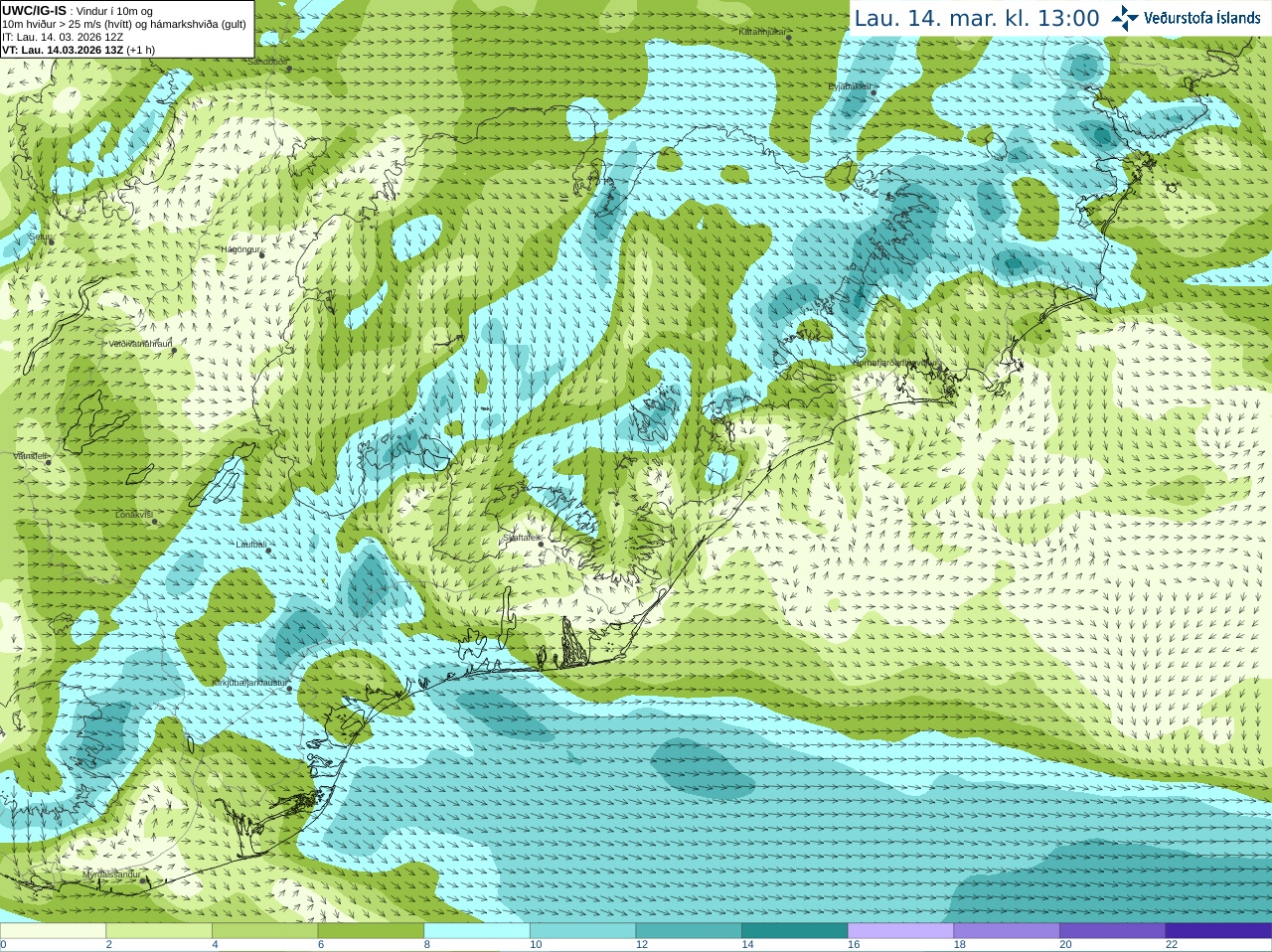The image size is (1272, 952).
Task: Click the 6–8 m/s olive green legend swatch
Action: pos(371,930)
